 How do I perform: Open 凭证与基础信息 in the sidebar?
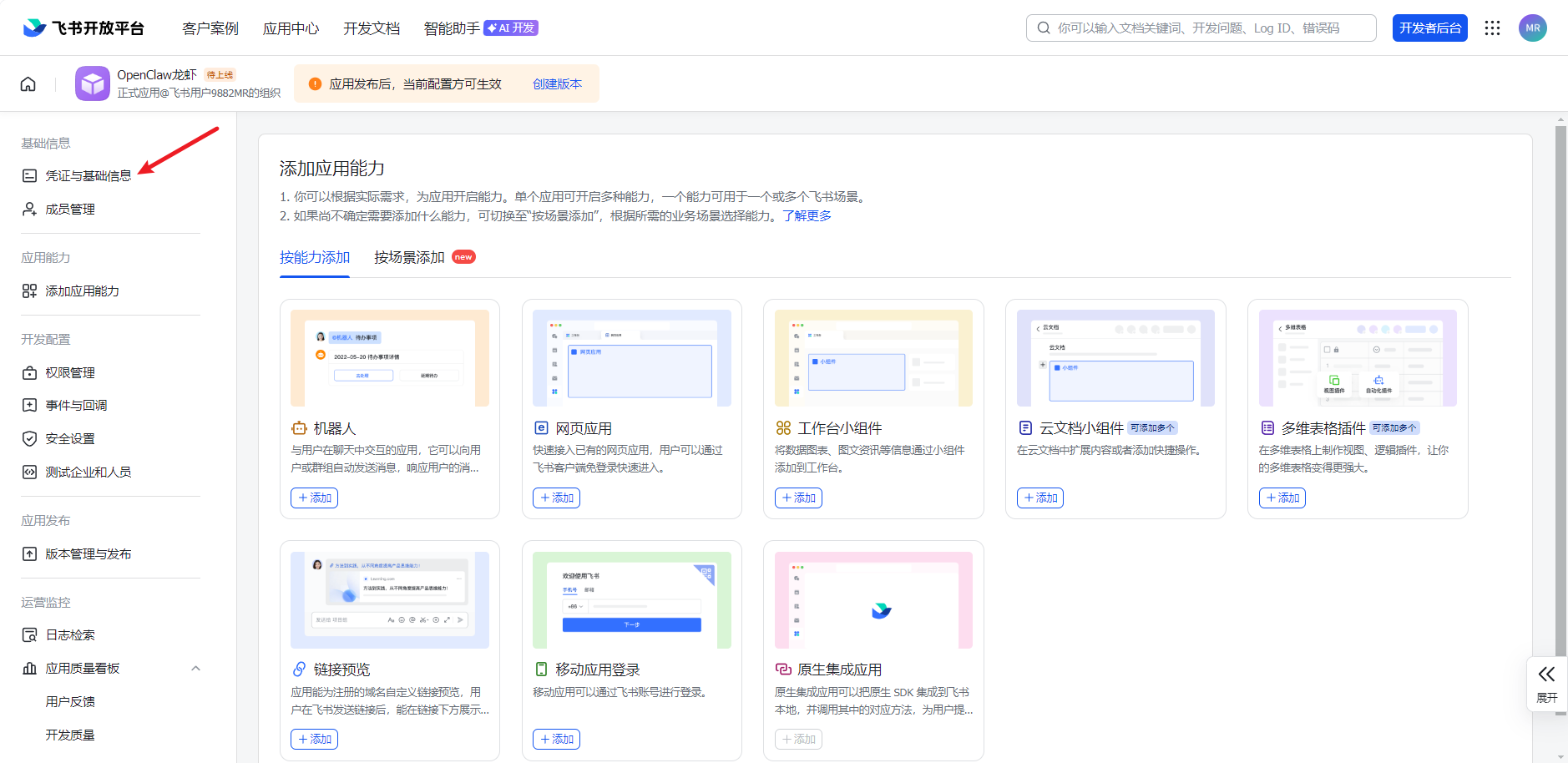click(88, 176)
